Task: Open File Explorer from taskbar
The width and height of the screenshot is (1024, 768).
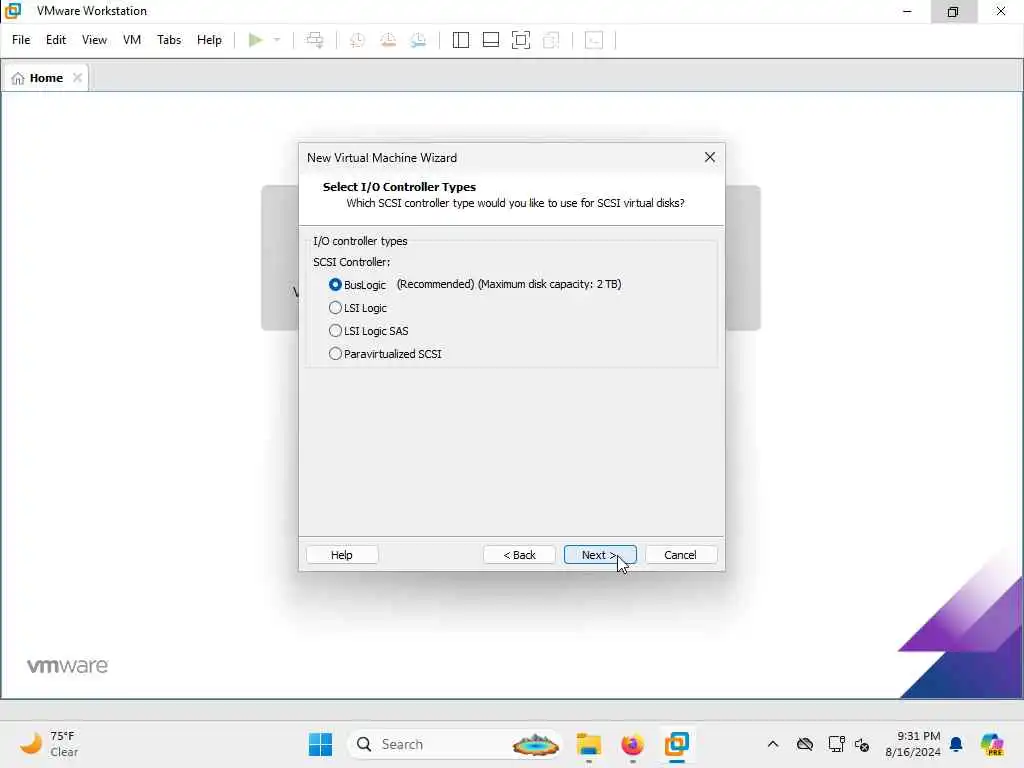Action: click(588, 744)
